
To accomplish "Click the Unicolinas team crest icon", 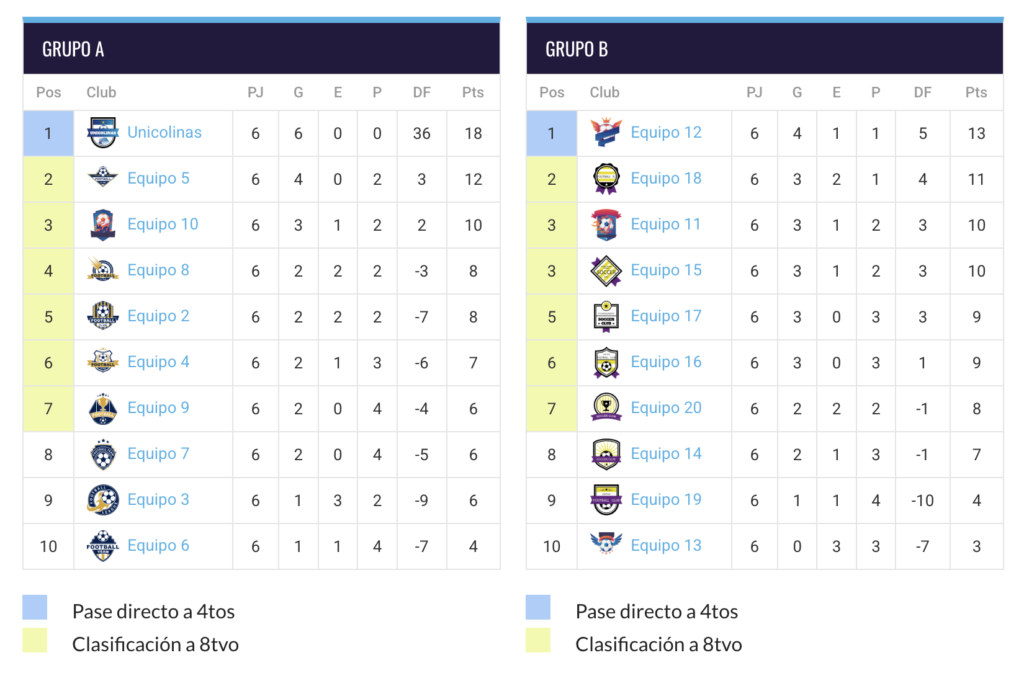I will click(x=103, y=133).
